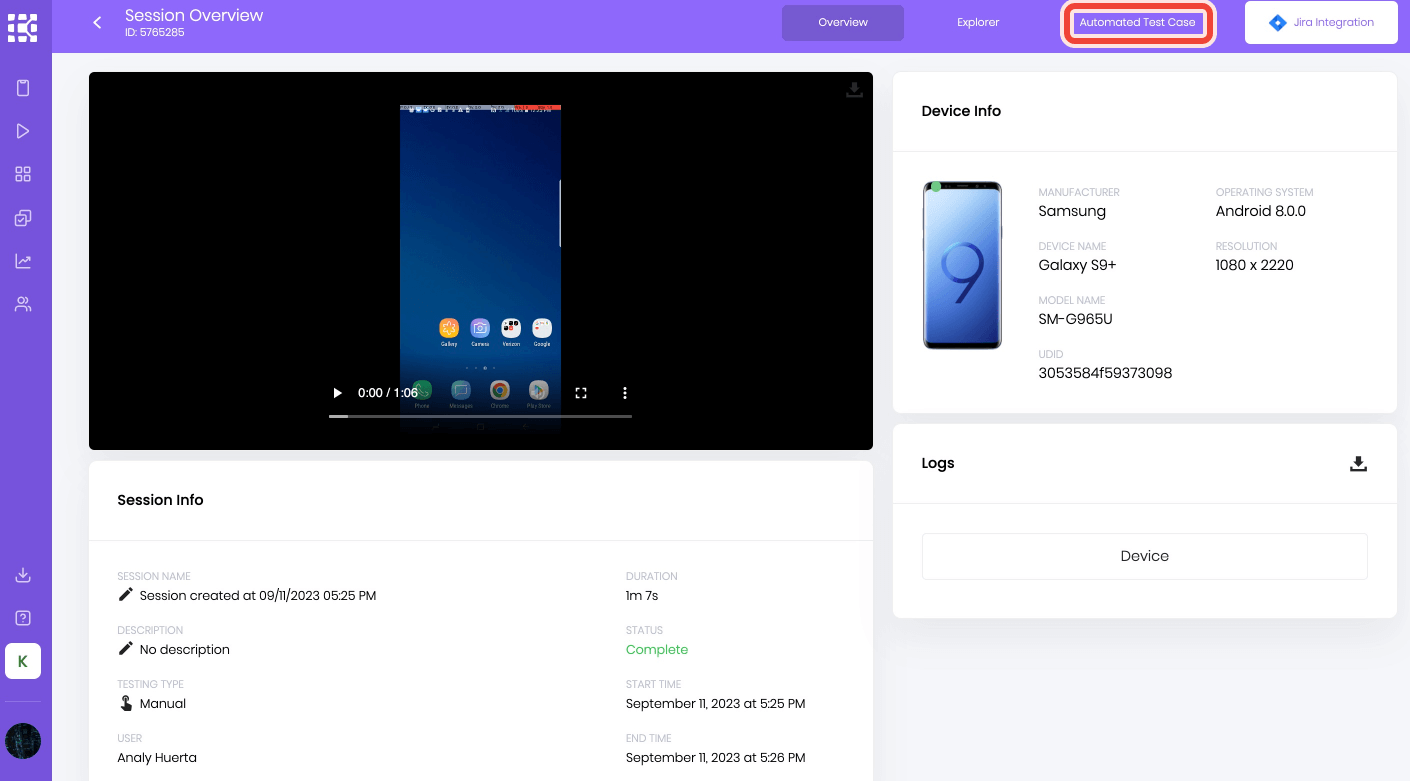This screenshot has width=1417, height=781.
Task: Edit the description using its pencil icon
Action: pyautogui.click(x=125, y=648)
